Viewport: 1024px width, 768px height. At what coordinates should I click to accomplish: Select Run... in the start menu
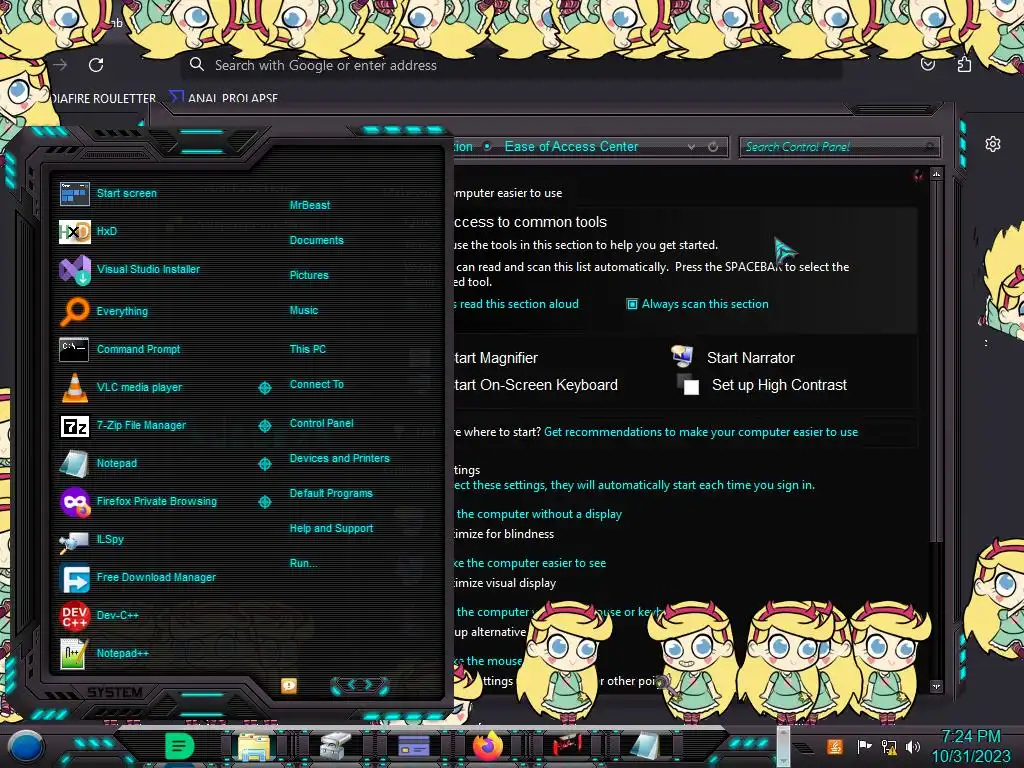tap(303, 564)
